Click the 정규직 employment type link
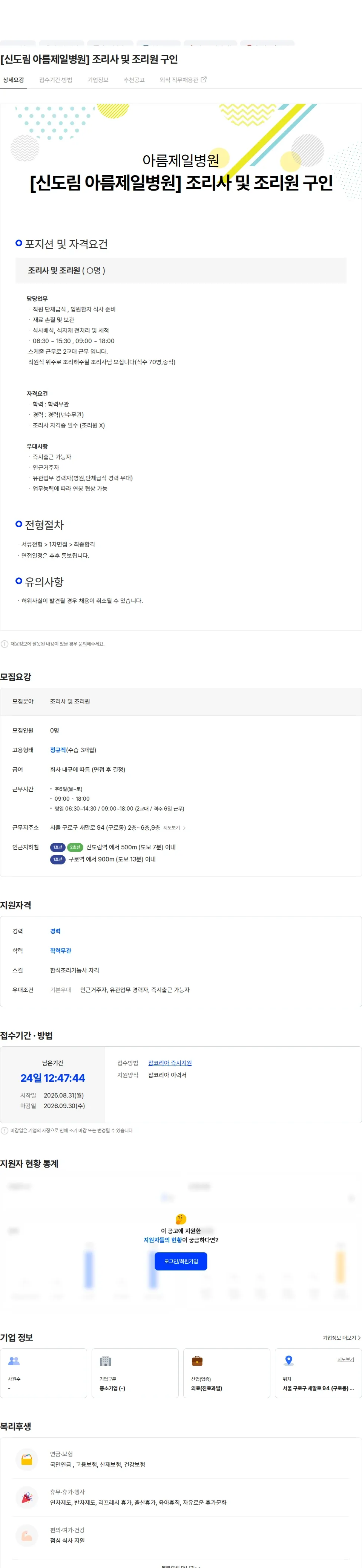This screenshot has height=1568, width=362. tap(58, 750)
